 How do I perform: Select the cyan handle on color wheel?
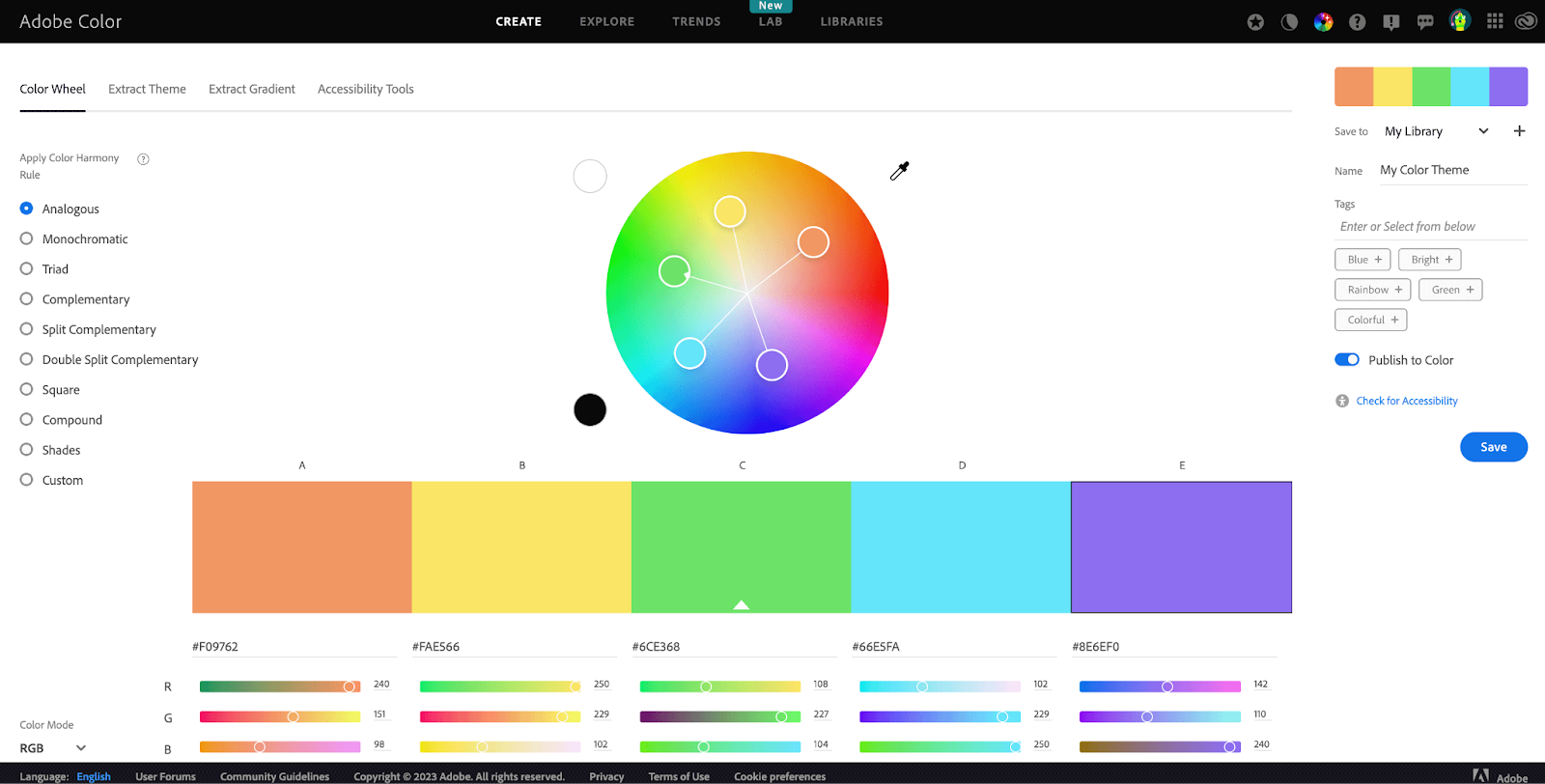pos(689,353)
